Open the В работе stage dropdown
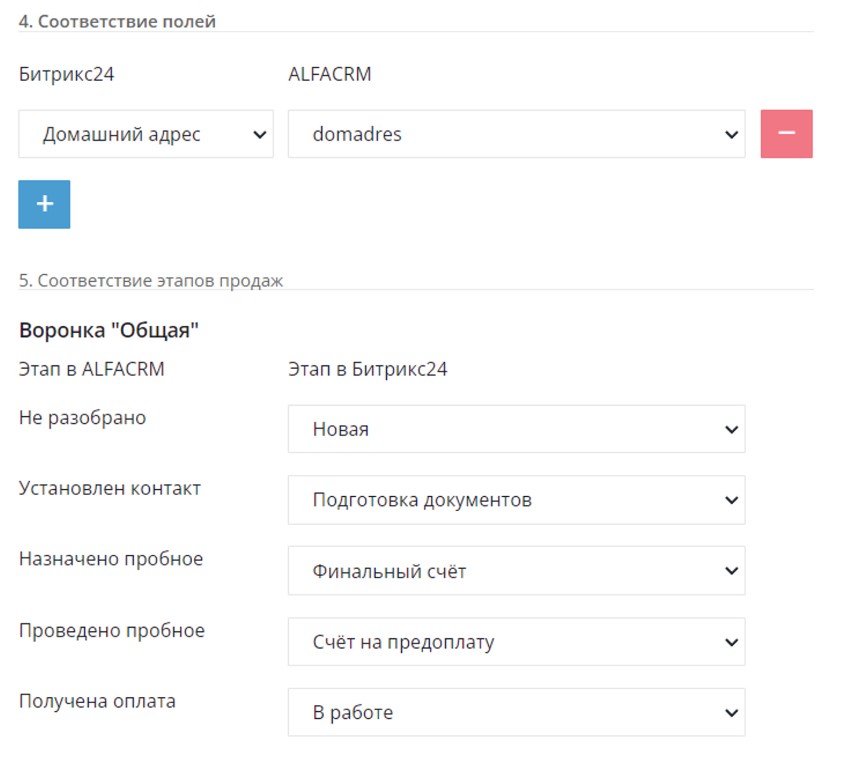This screenshot has height=767, width=865. [516, 712]
